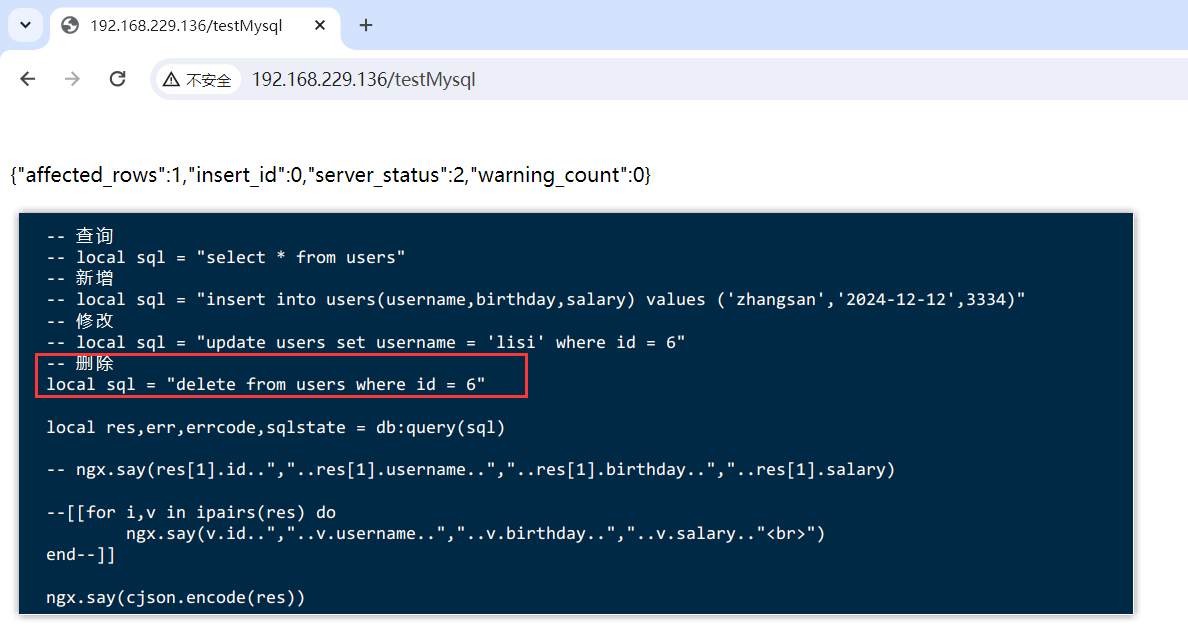Image resolution: width=1188 pixels, height=631 pixels.
Task: Select the 192.168.229.136/testMysql tab
Action: (x=195, y=26)
